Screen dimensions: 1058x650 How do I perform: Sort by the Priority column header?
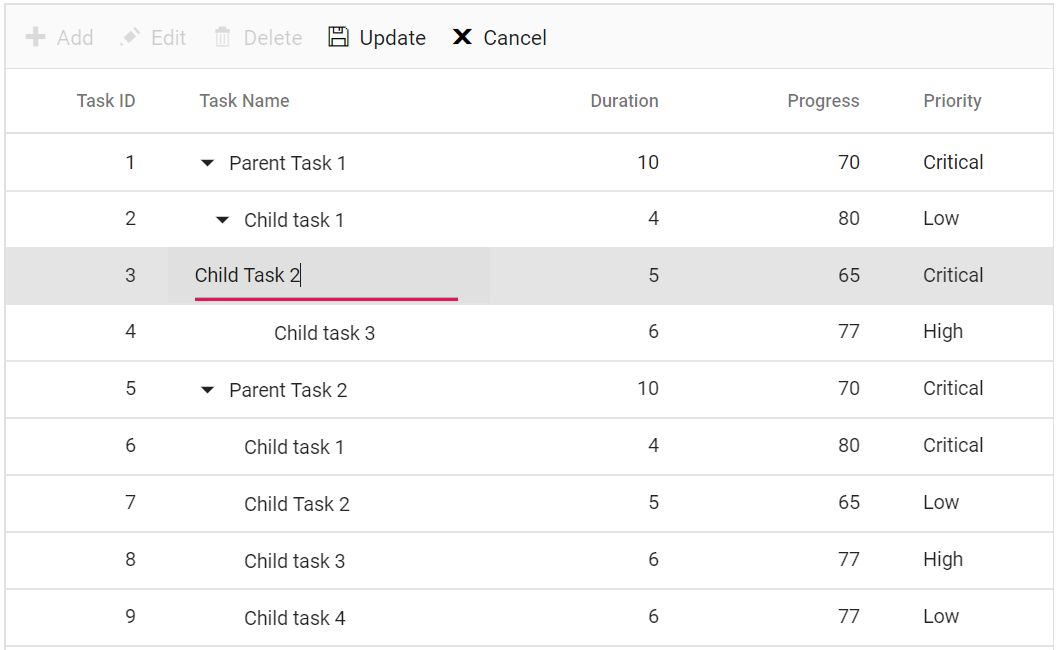click(x=952, y=100)
